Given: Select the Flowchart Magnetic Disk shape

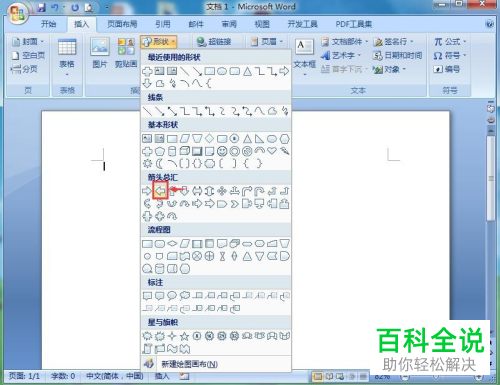Looking at the screenshot, I should tap(160, 269).
